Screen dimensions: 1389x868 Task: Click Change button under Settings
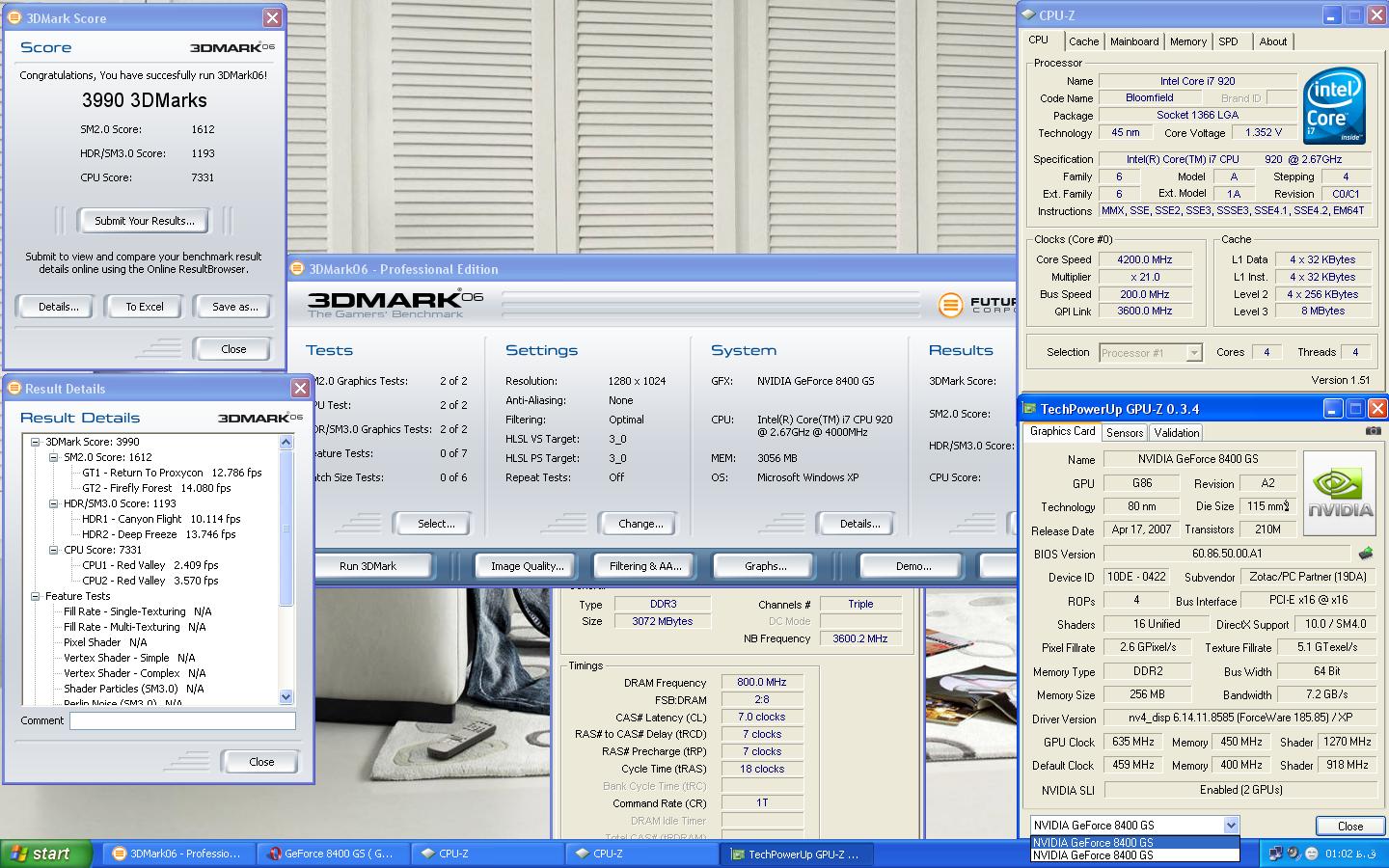[x=640, y=524]
